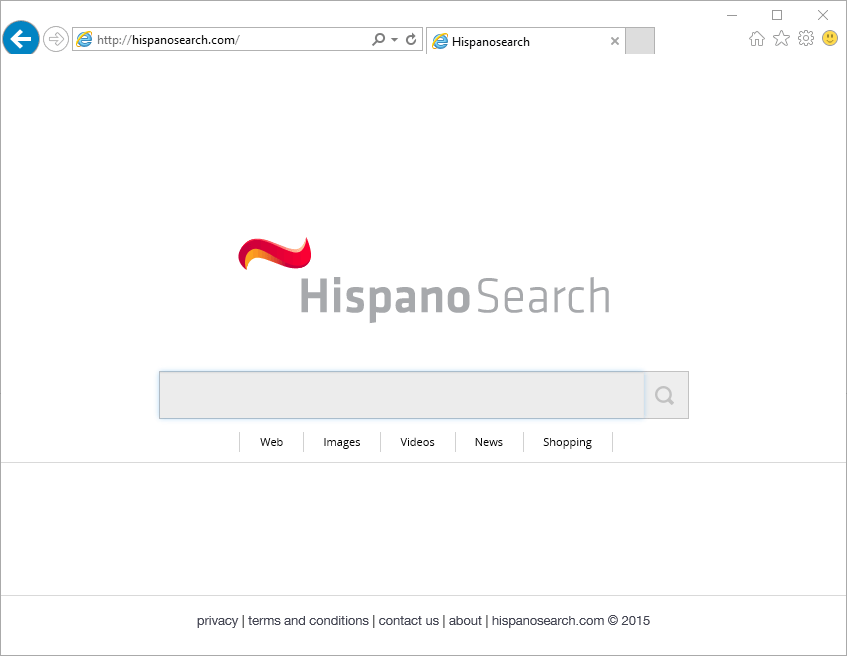Viewport: 847px width, 656px height.
Task: Click the Internet Explorer icon in address bar
Action: tap(84, 39)
